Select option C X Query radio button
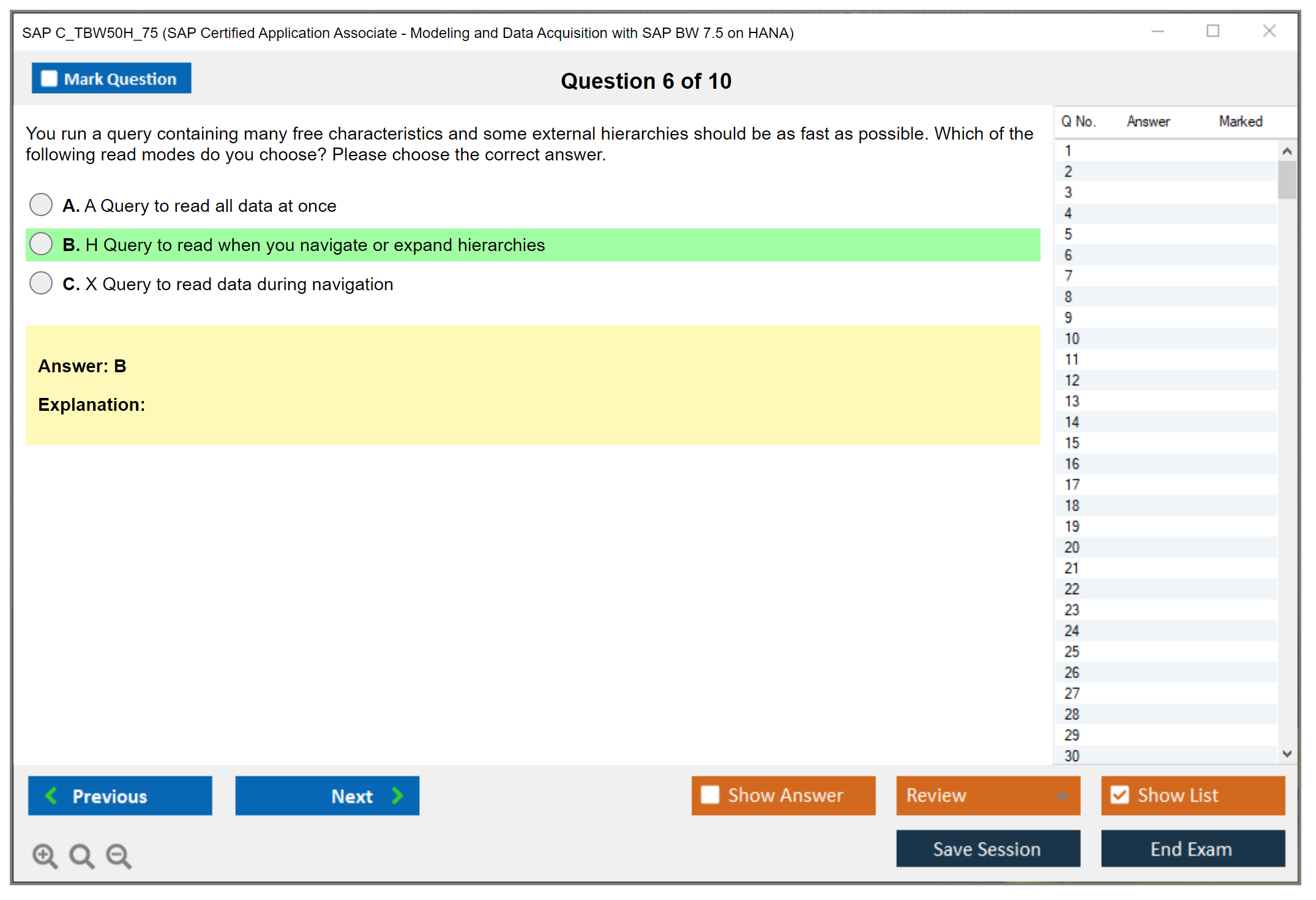Viewport: 1316px width, 900px height. [41, 283]
